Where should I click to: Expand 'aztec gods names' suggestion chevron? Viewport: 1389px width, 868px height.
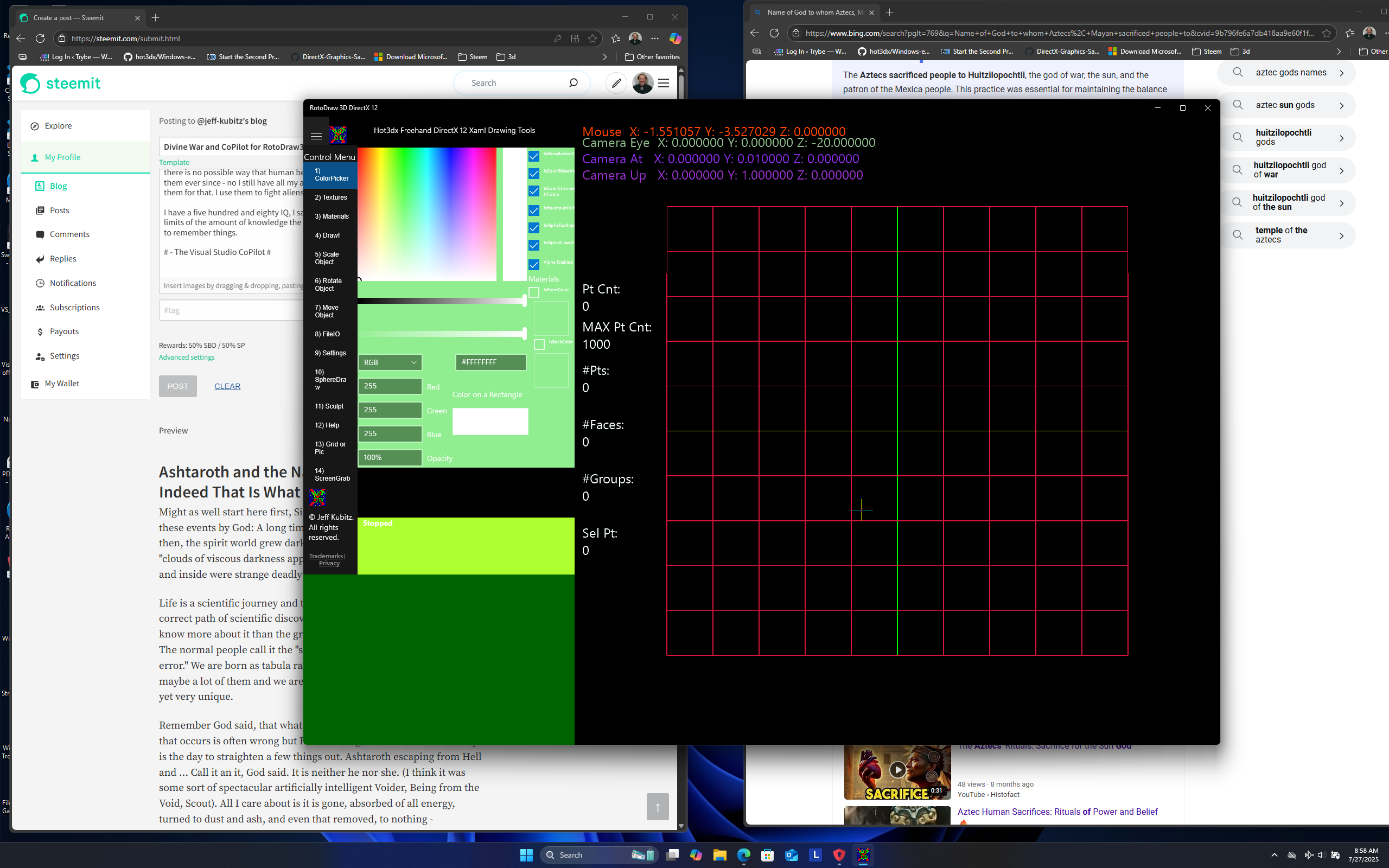point(1341,73)
